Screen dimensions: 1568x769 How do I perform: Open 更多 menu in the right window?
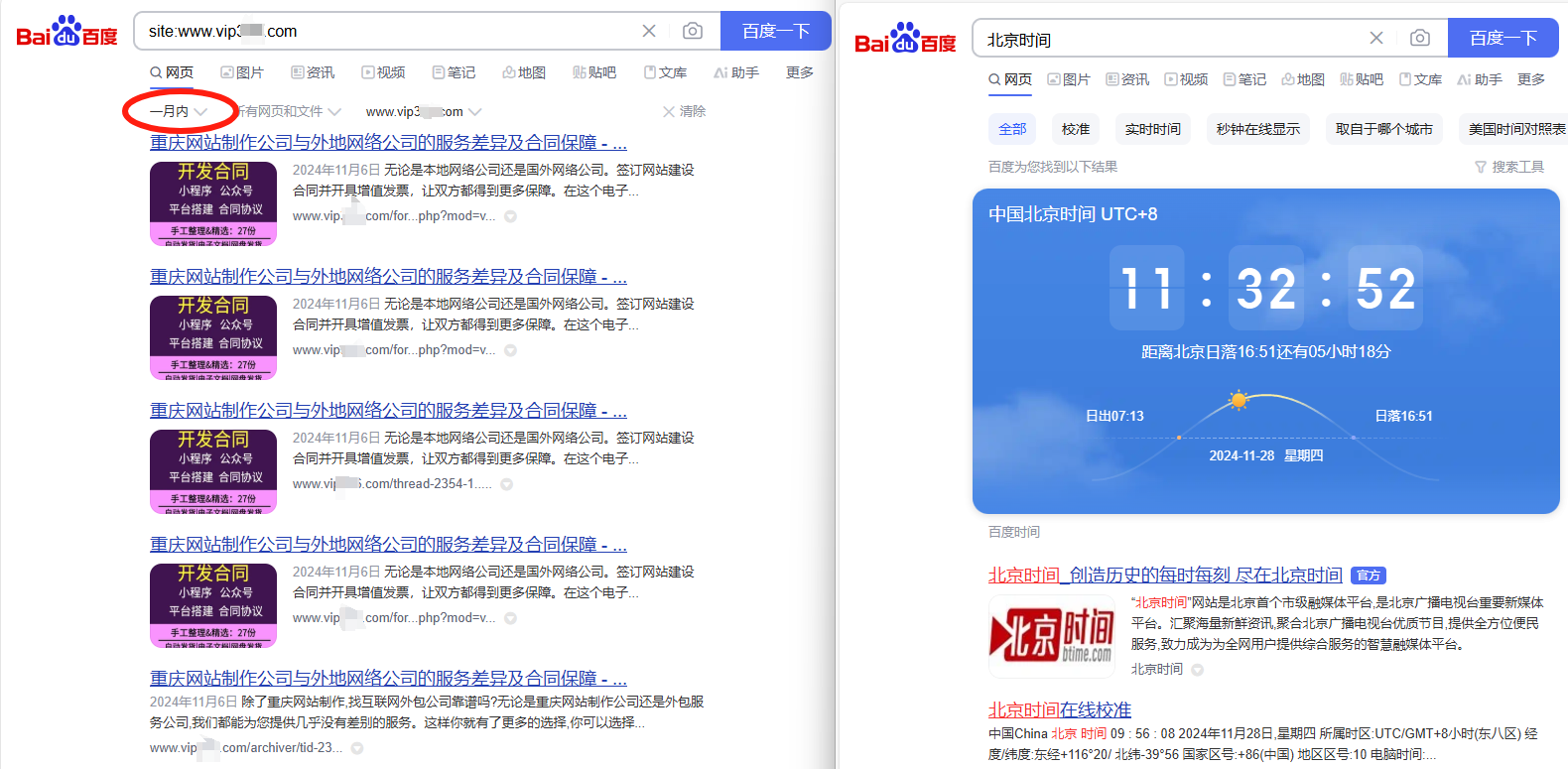pos(1531,79)
